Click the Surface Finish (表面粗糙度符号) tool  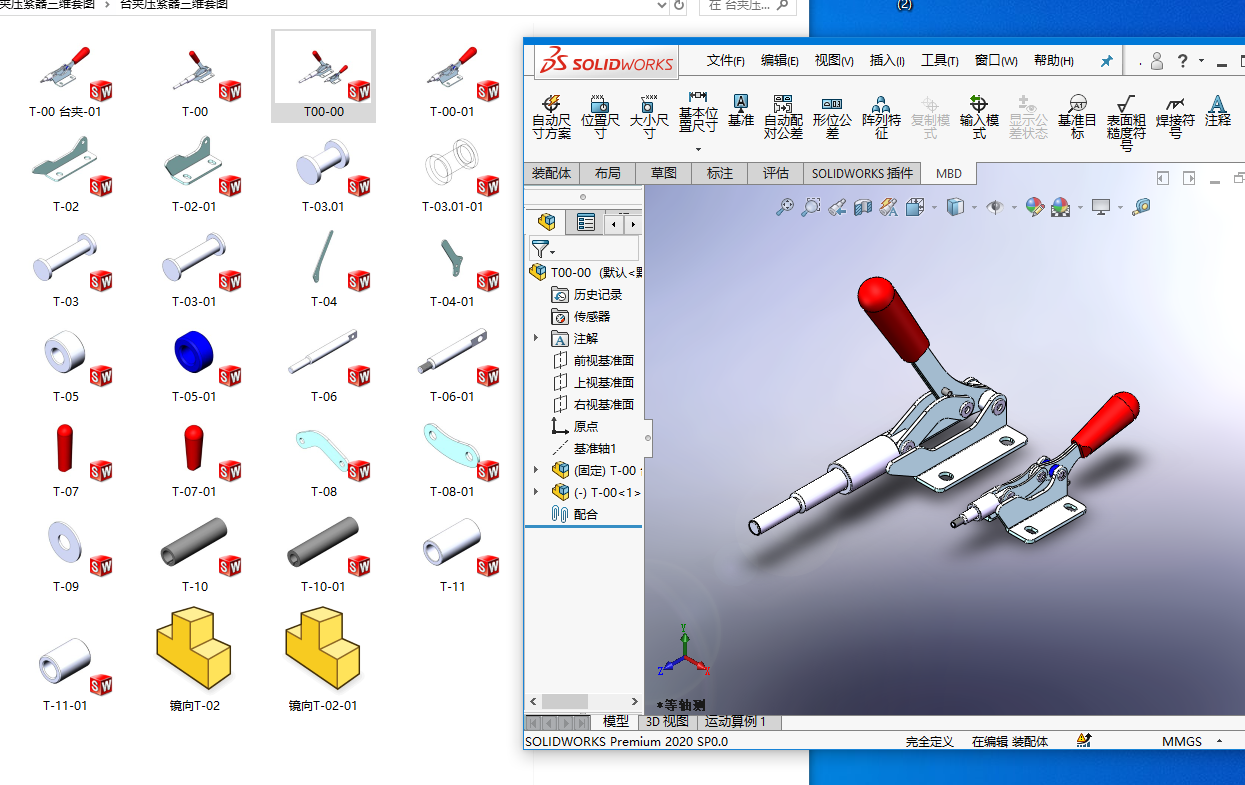click(1126, 122)
